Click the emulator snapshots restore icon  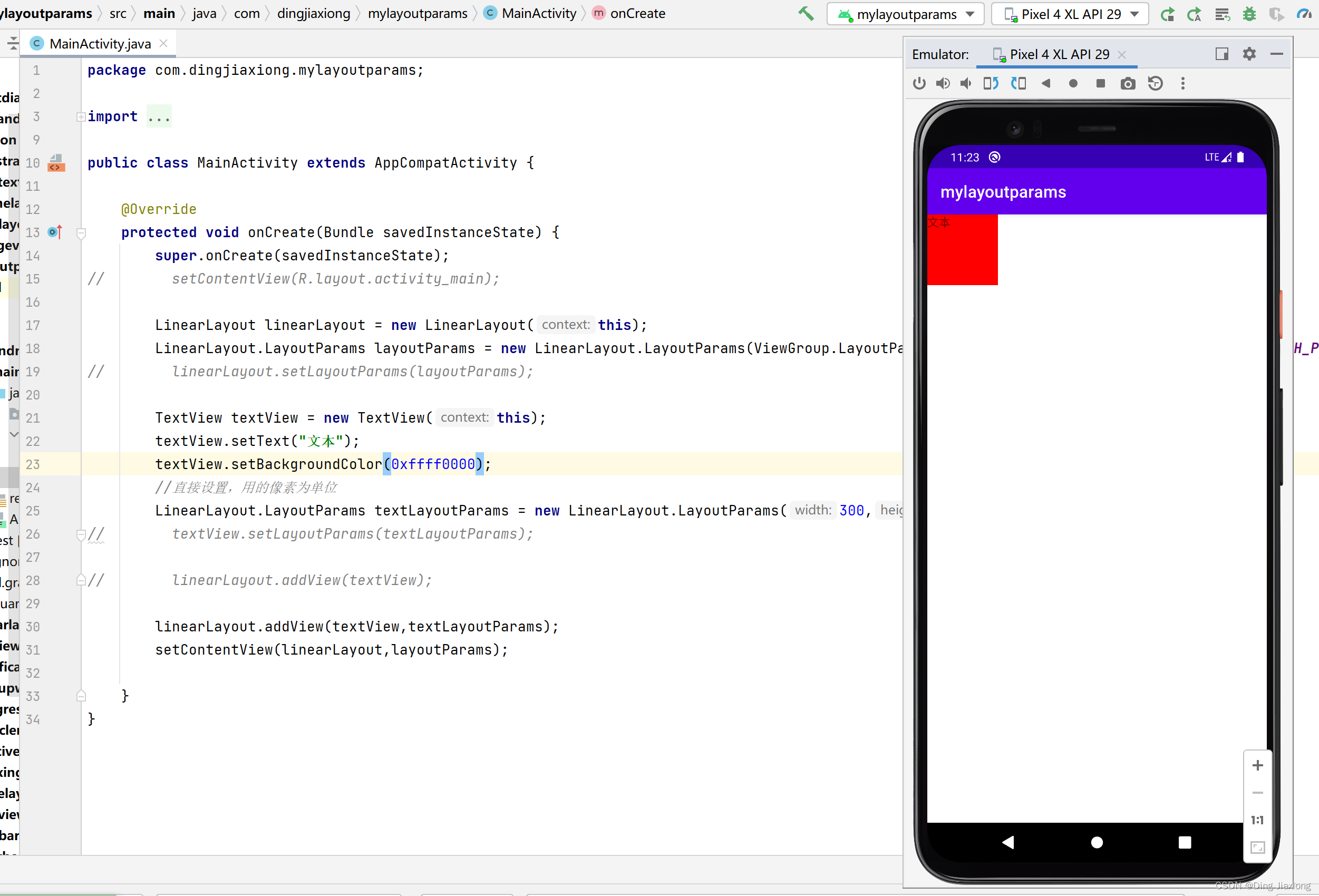pyautogui.click(x=1155, y=83)
